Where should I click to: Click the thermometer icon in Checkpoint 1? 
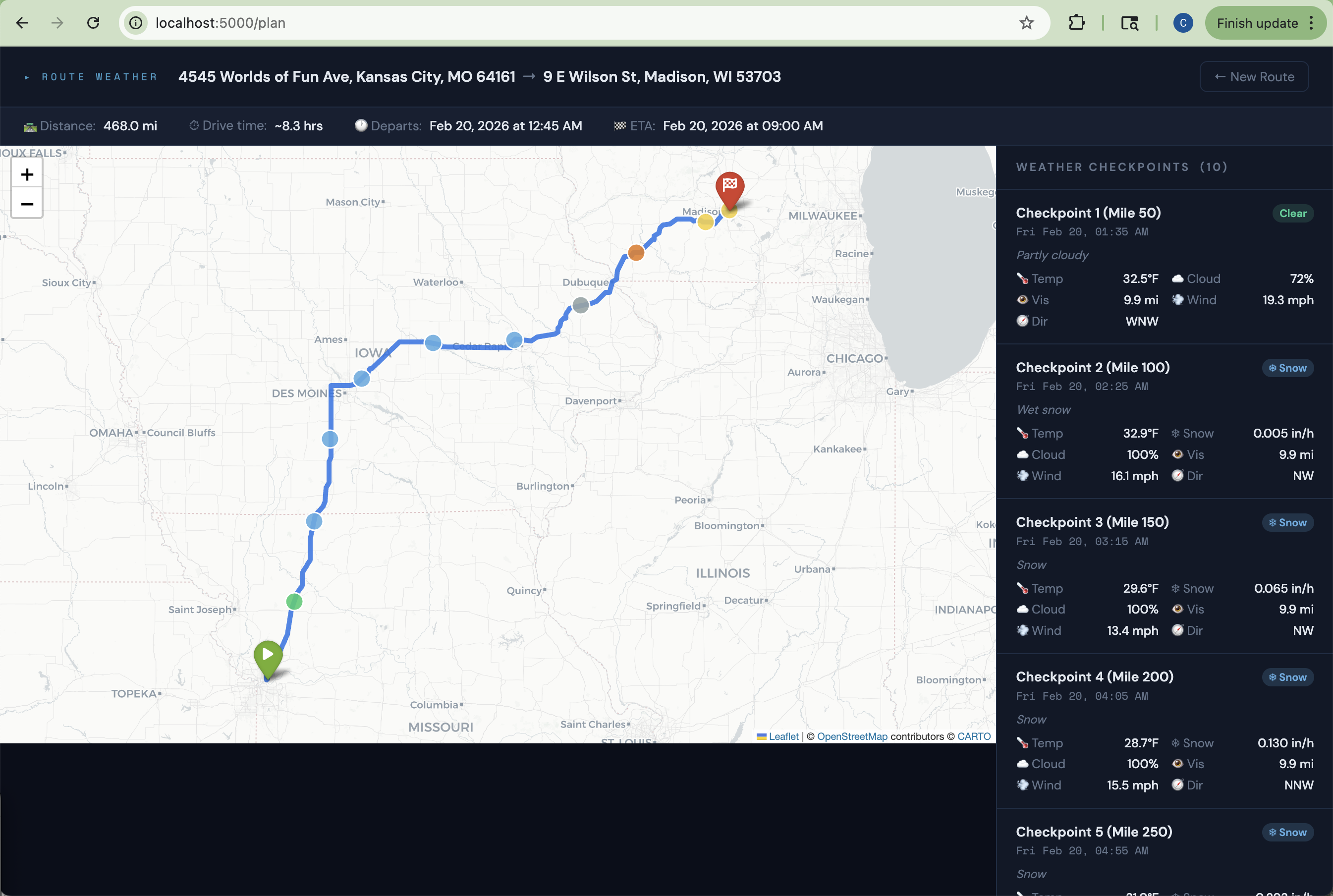pyautogui.click(x=1022, y=279)
